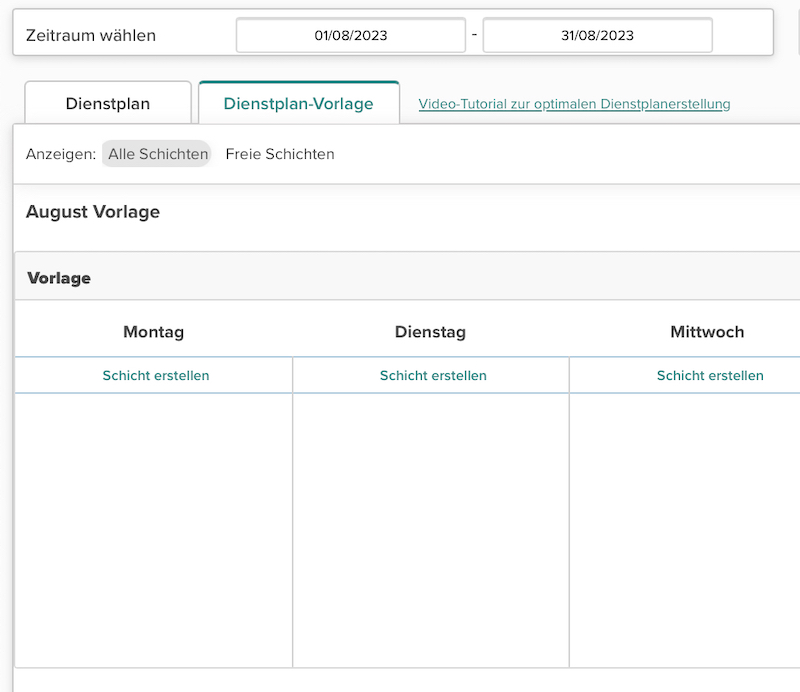Click the August Vorlage title
800x692 pixels.
pos(93,211)
